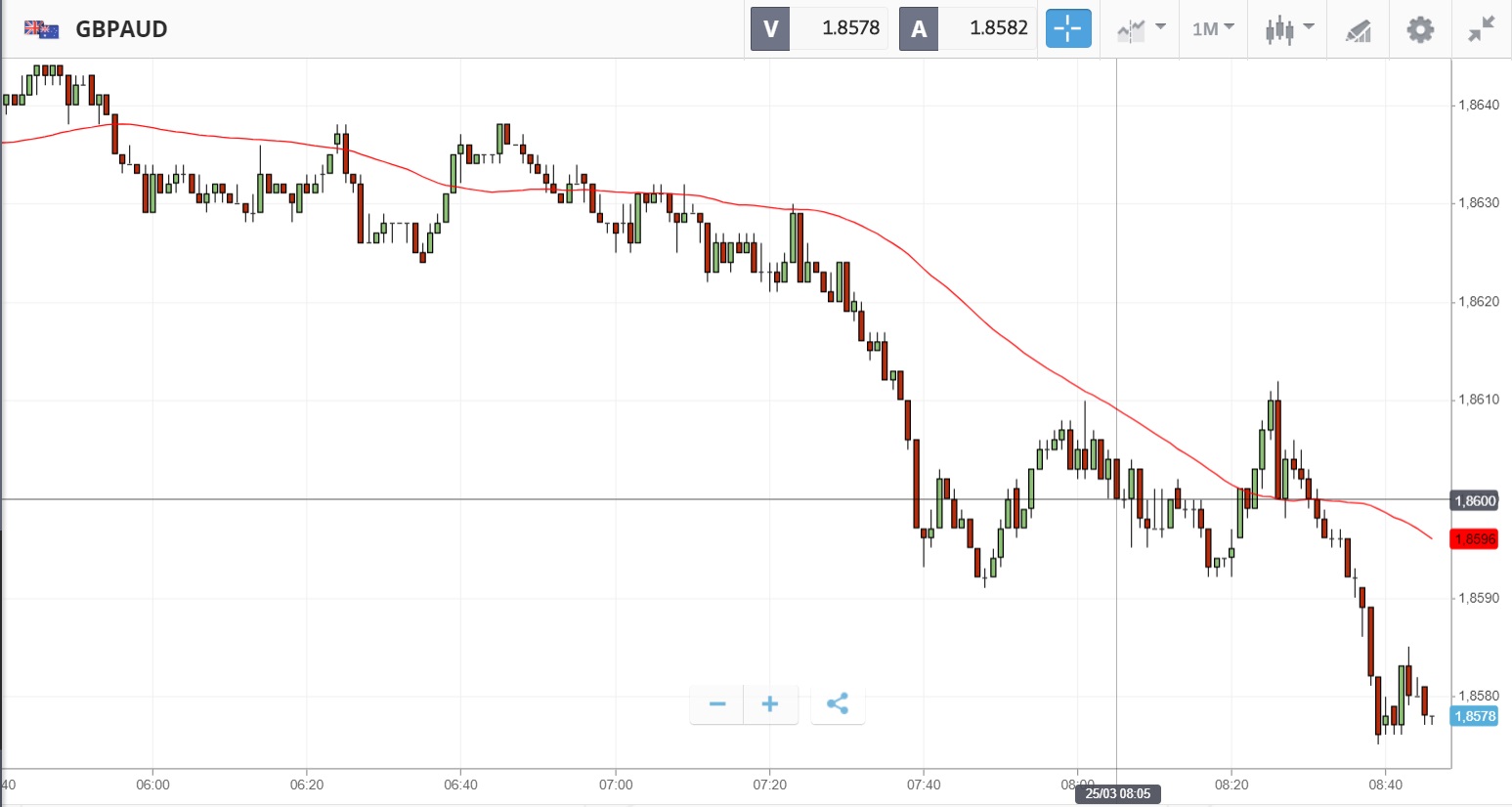
Task: Zoom out the chart with minus
Action: coord(717,704)
